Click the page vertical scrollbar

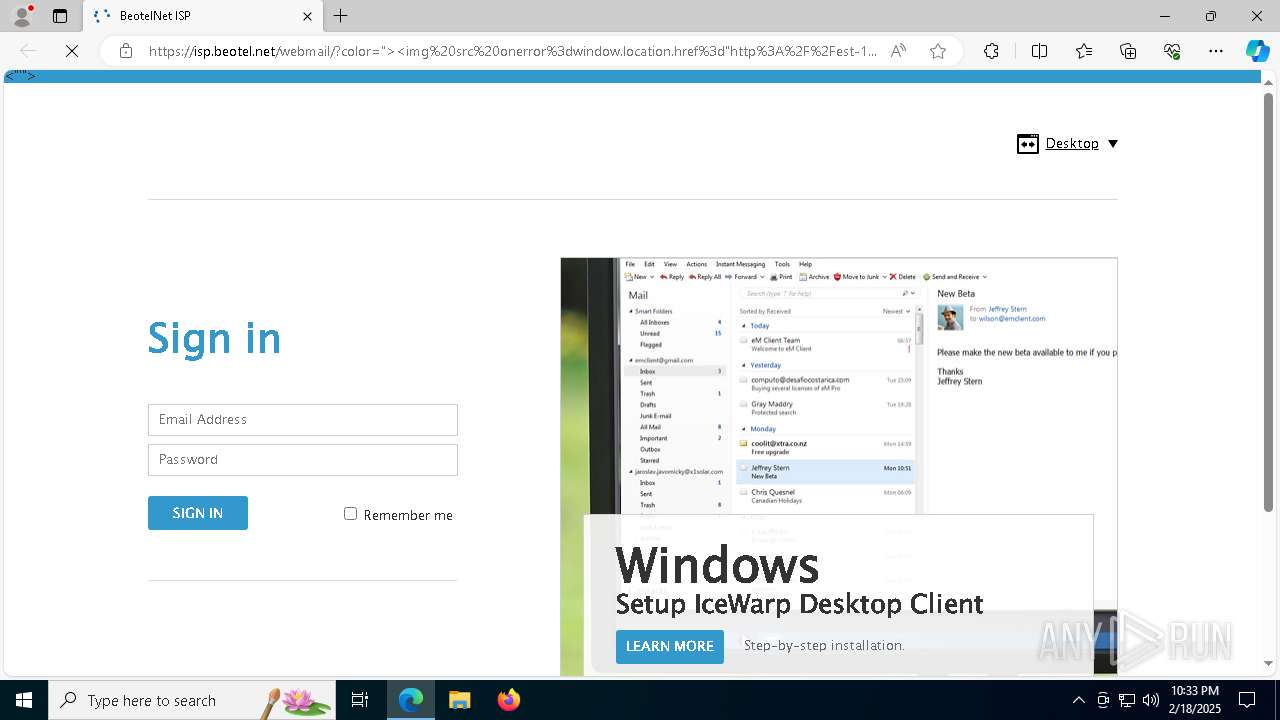(x=1269, y=302)
